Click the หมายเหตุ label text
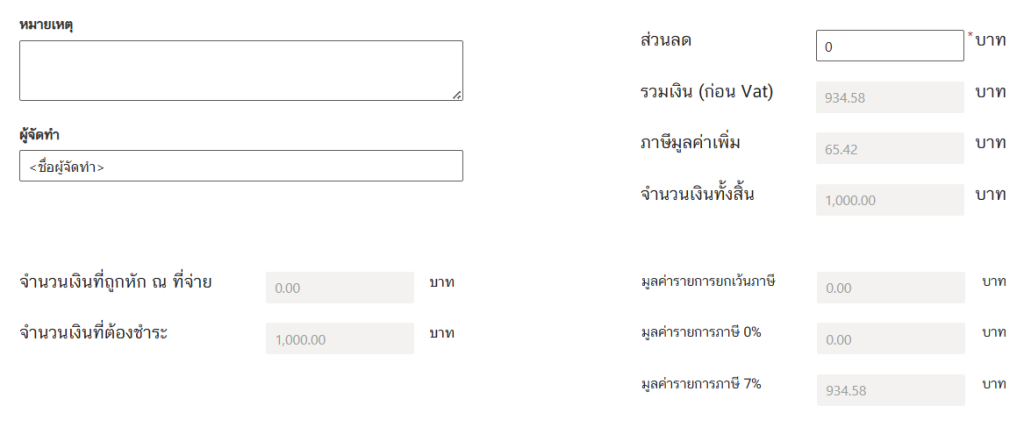Image resolution: width=1024 pixels, height=427 pixels. pyautogui.click(x=46, y=25)
